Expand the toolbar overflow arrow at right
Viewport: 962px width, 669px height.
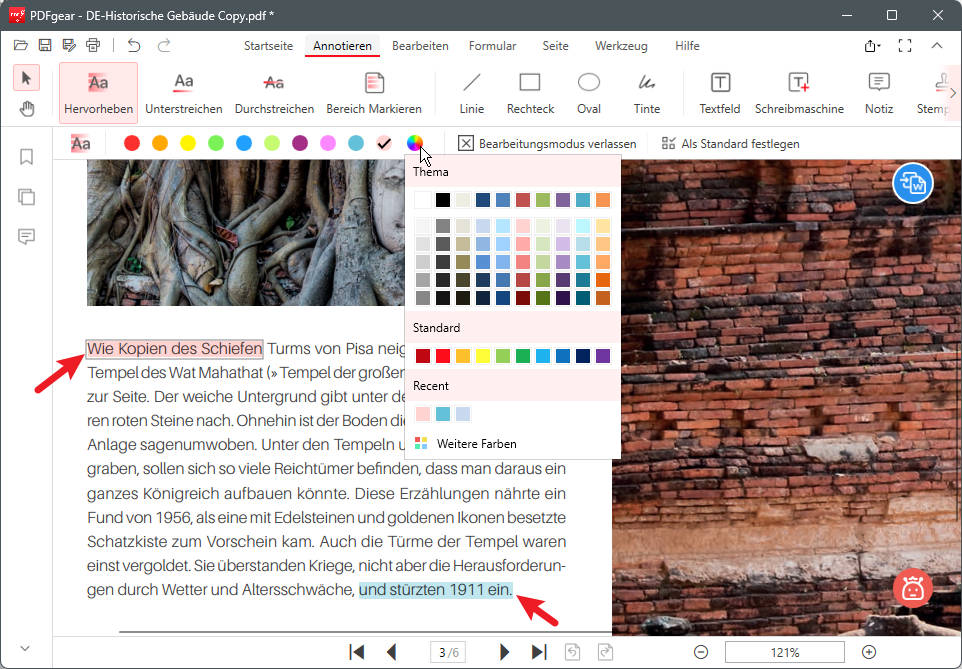(953, 93)
